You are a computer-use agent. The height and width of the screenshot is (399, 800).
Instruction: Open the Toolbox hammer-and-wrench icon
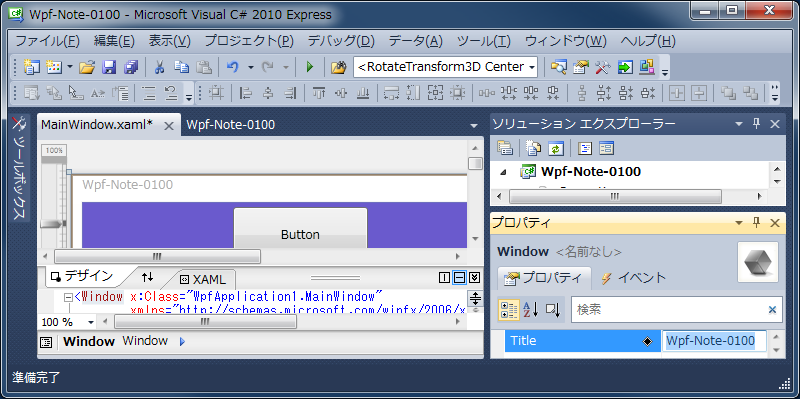point(603,67)
